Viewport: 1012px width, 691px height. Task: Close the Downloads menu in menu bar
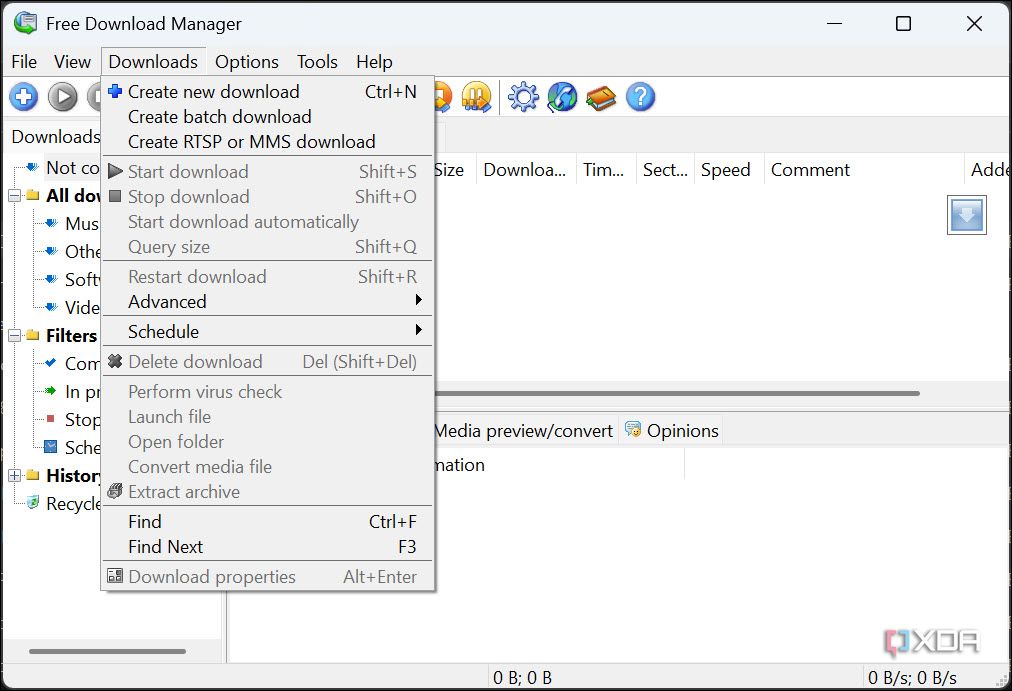point(153,62)
